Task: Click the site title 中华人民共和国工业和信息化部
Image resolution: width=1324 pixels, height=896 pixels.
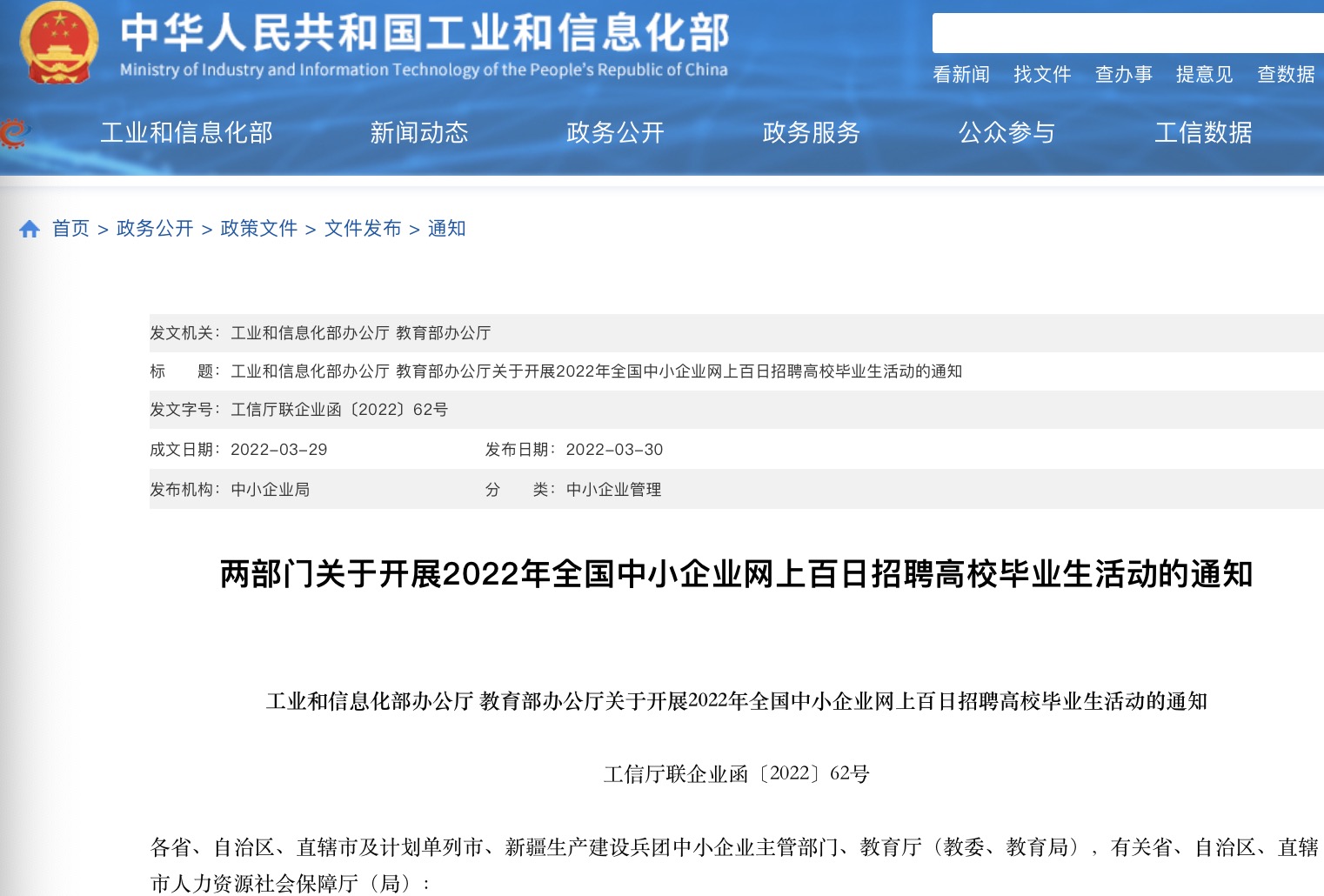Action: click(424, 32)
